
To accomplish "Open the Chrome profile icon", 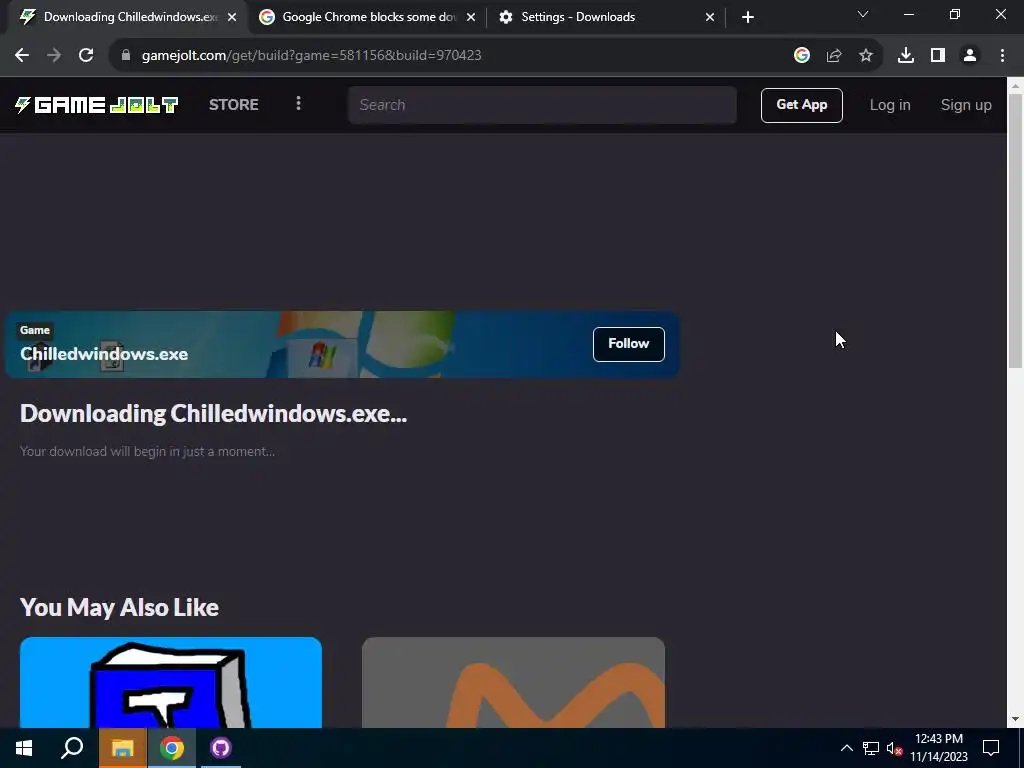I will (970, 56).
